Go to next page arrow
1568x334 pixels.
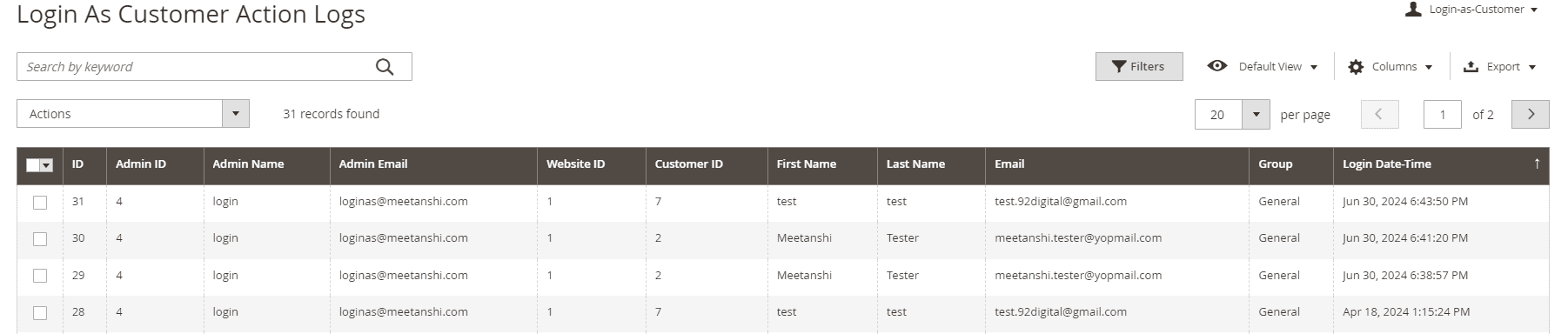tap(1531, 114)
